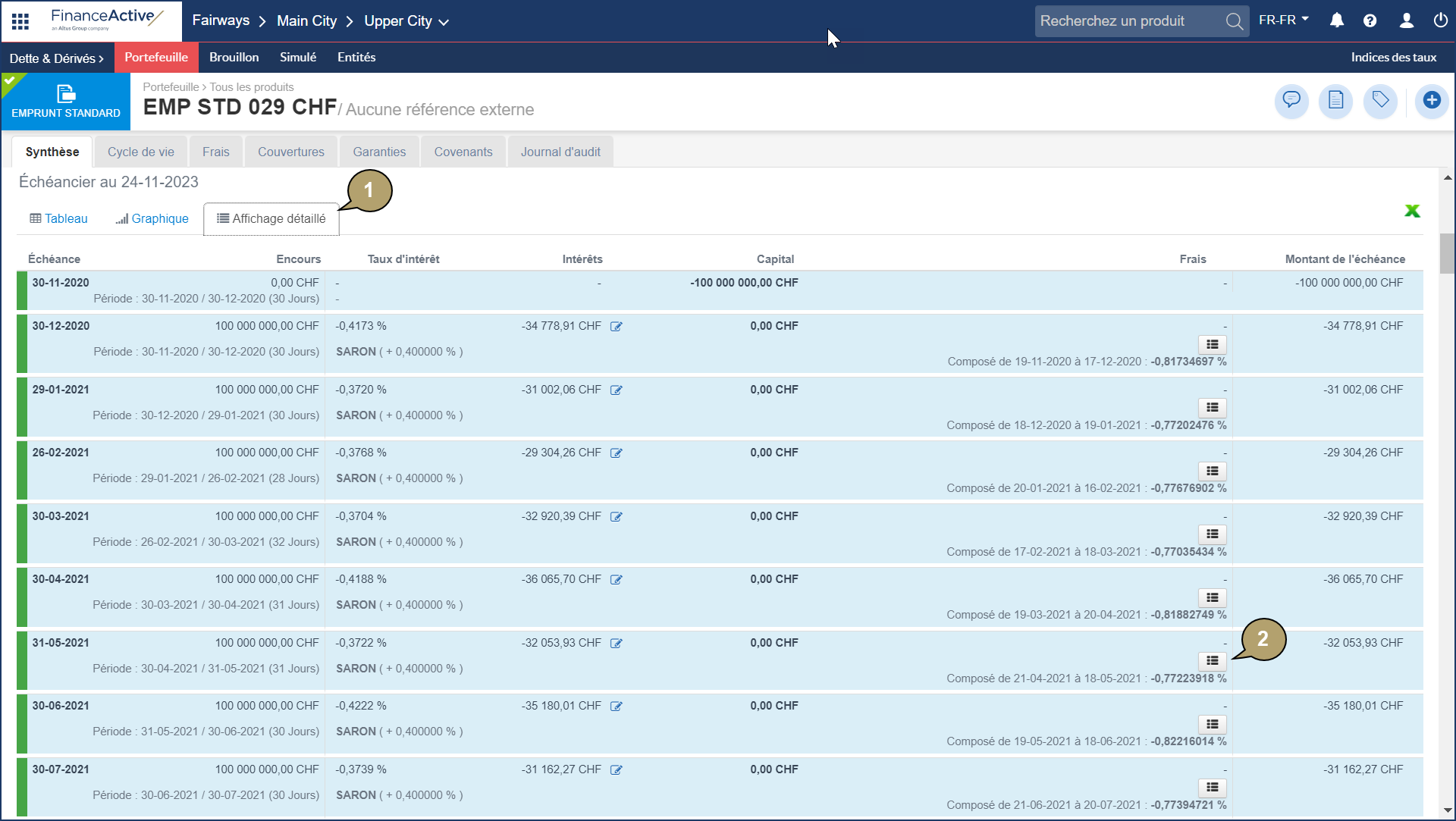Viewport: 1456px width, 821px height.
Task: Open the FR-FR language dropdown
Action: (x=1283, y=20)
